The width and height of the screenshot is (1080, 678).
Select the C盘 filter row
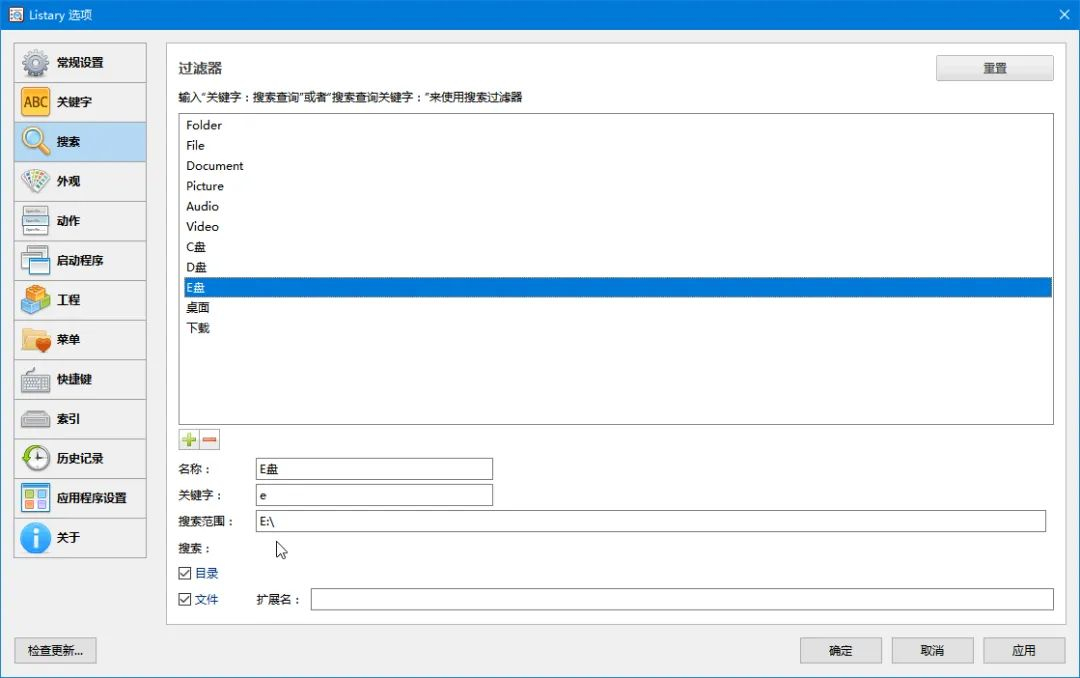(x=618, y=247)
